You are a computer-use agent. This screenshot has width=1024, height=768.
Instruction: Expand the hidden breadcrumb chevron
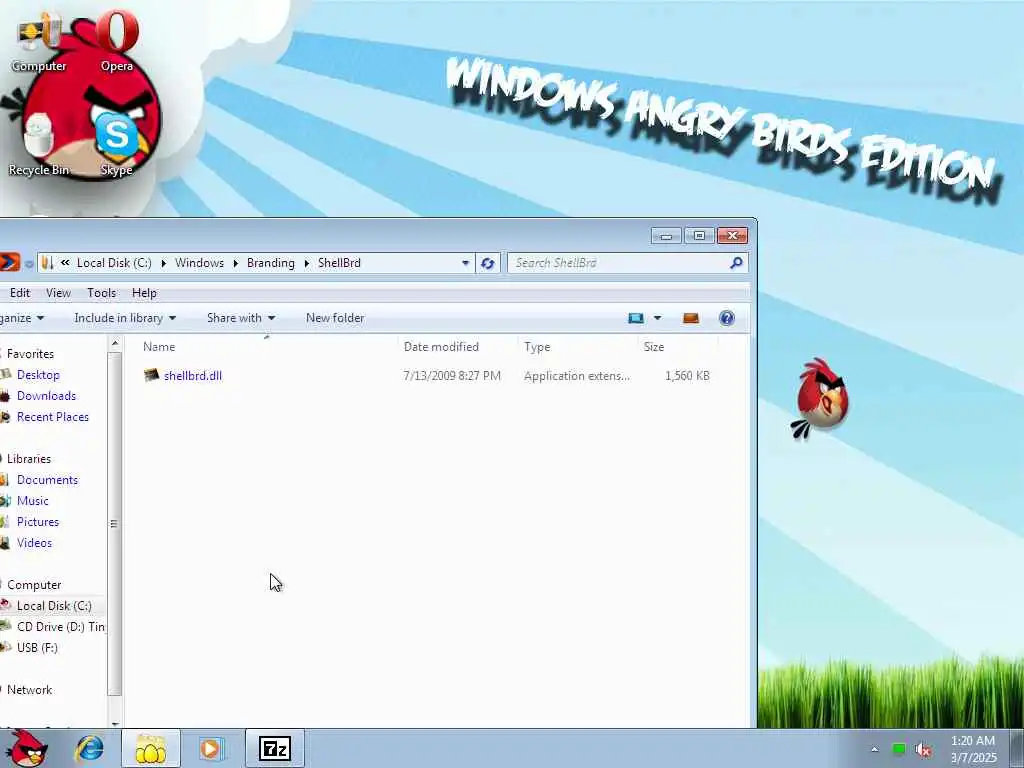pyautogui.click(x=65, y=263)
